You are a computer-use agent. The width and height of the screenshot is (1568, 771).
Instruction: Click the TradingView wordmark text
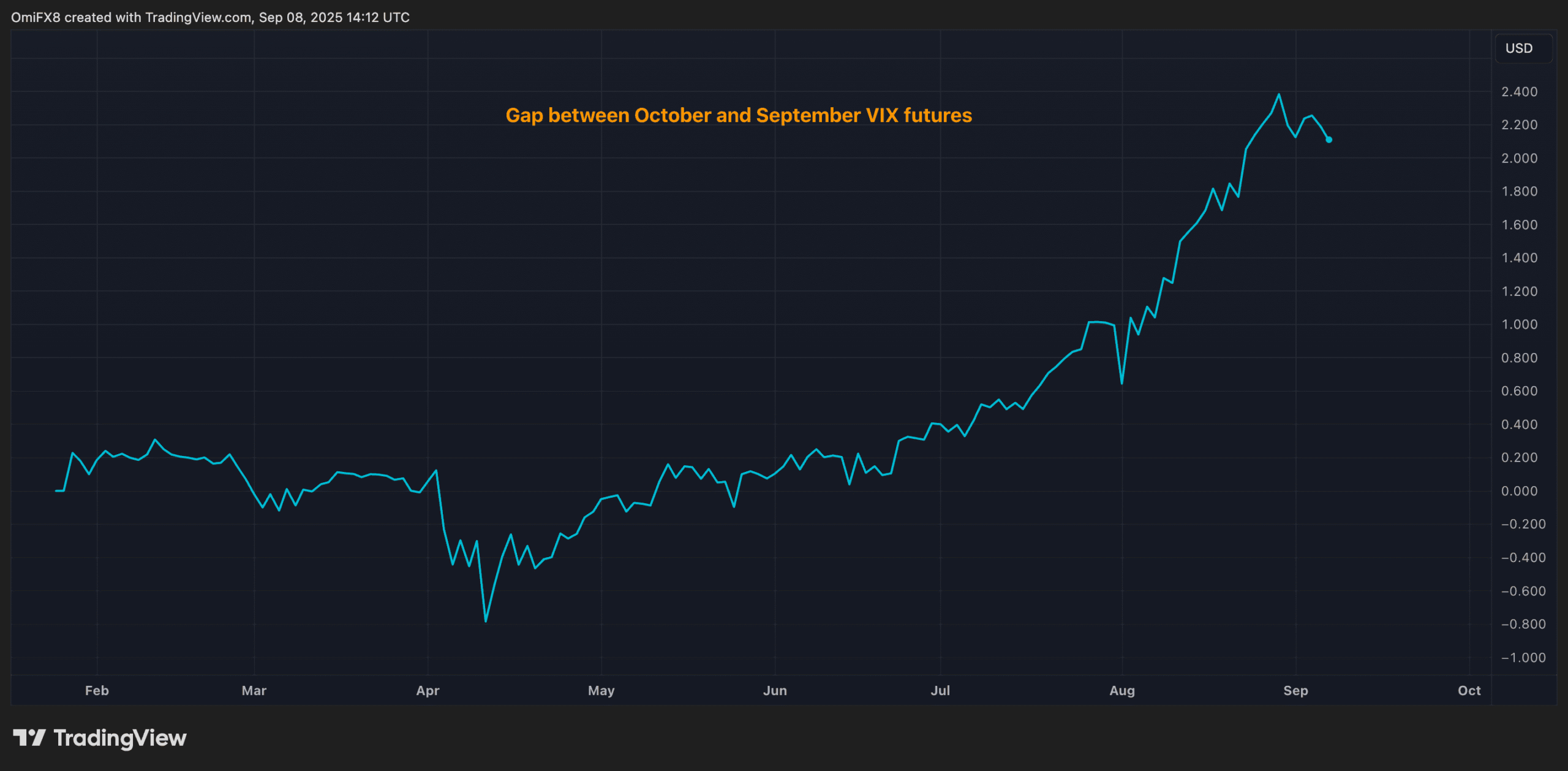tap(120, 739)
